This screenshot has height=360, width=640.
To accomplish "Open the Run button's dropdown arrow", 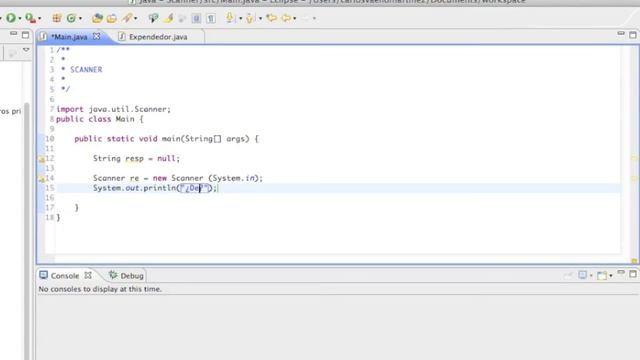I will [20, 18].
